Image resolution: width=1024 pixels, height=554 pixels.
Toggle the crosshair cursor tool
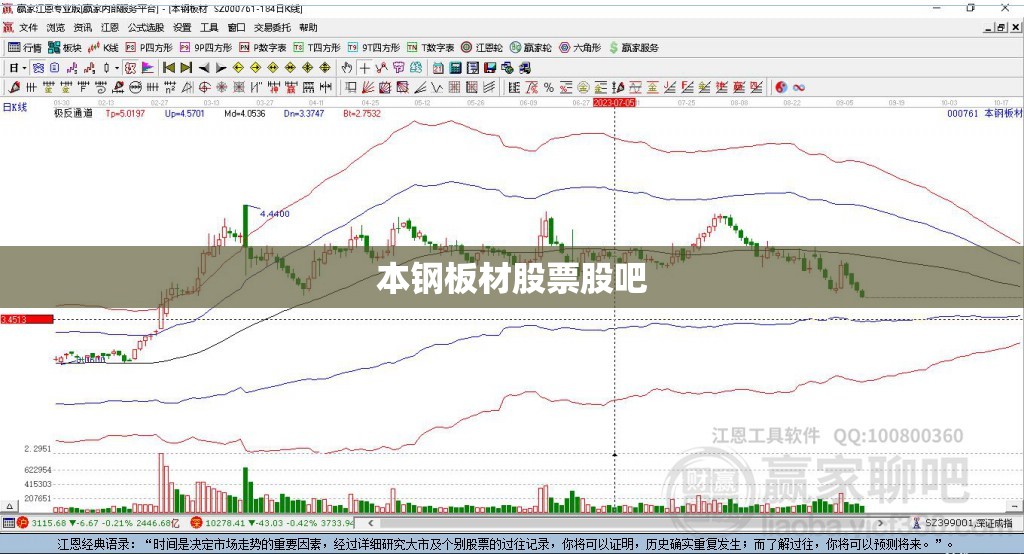pyautogui.click(x=364, y=68)
